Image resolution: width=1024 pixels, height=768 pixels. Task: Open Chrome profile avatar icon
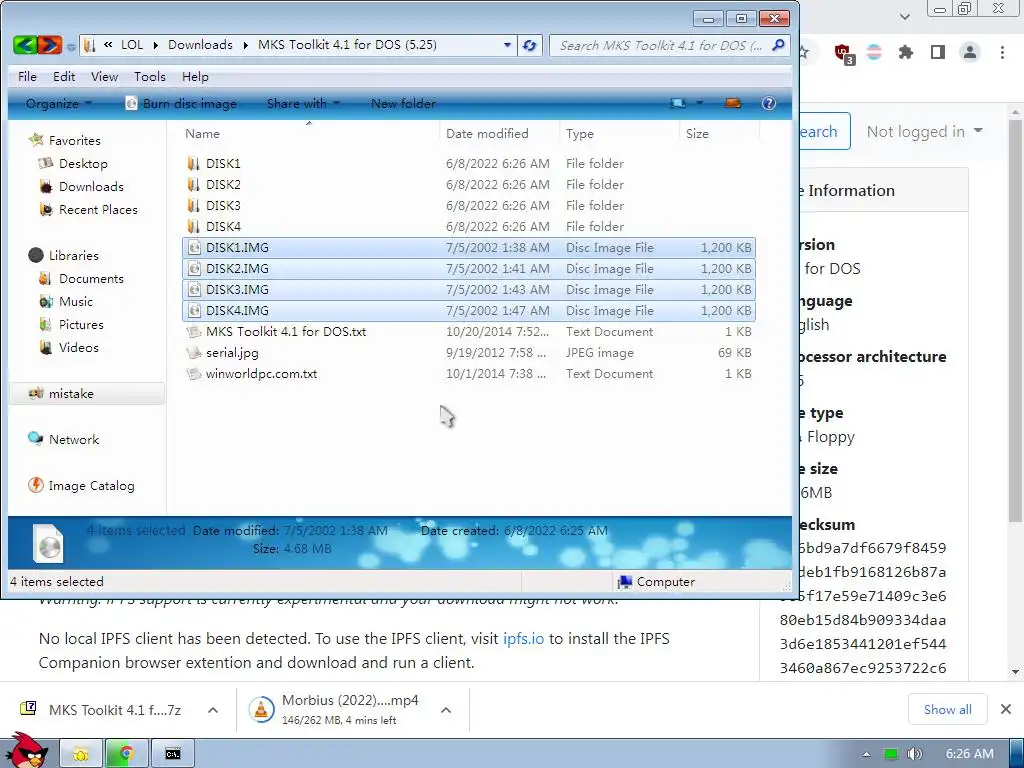(x=970, y=52)
